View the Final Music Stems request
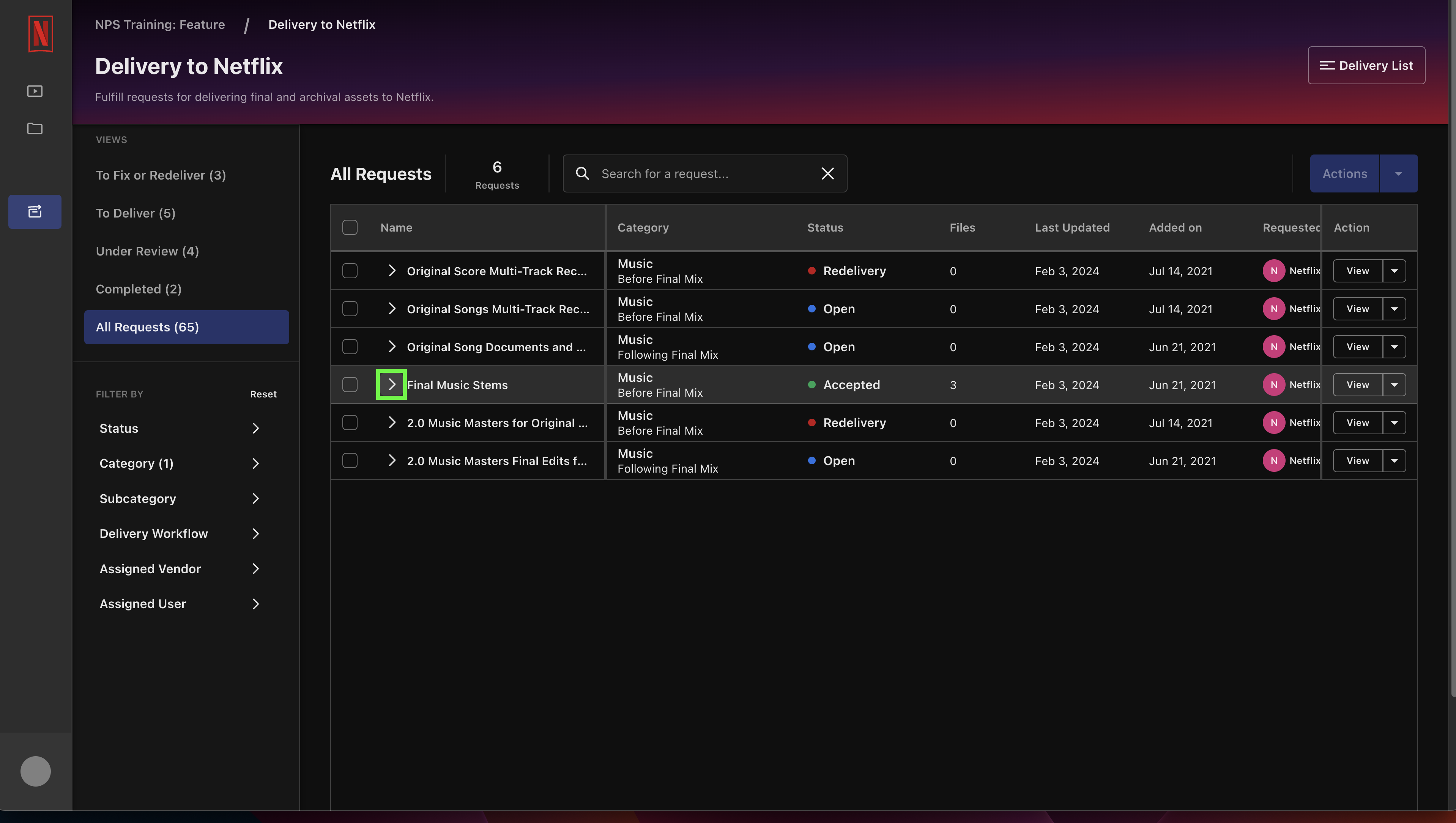 (1357, 385)
